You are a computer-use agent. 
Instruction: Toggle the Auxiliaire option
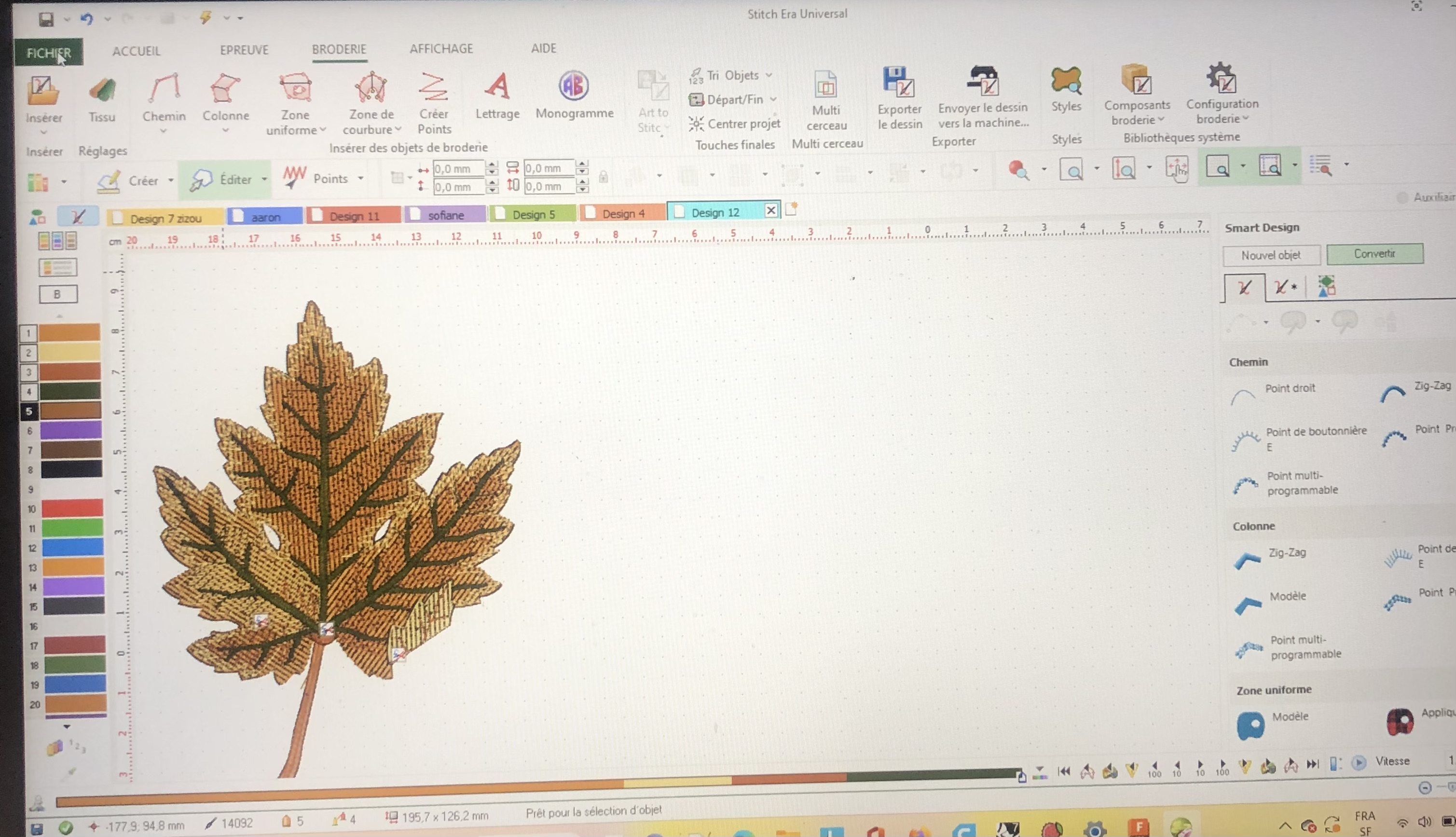coord(1402,198)
